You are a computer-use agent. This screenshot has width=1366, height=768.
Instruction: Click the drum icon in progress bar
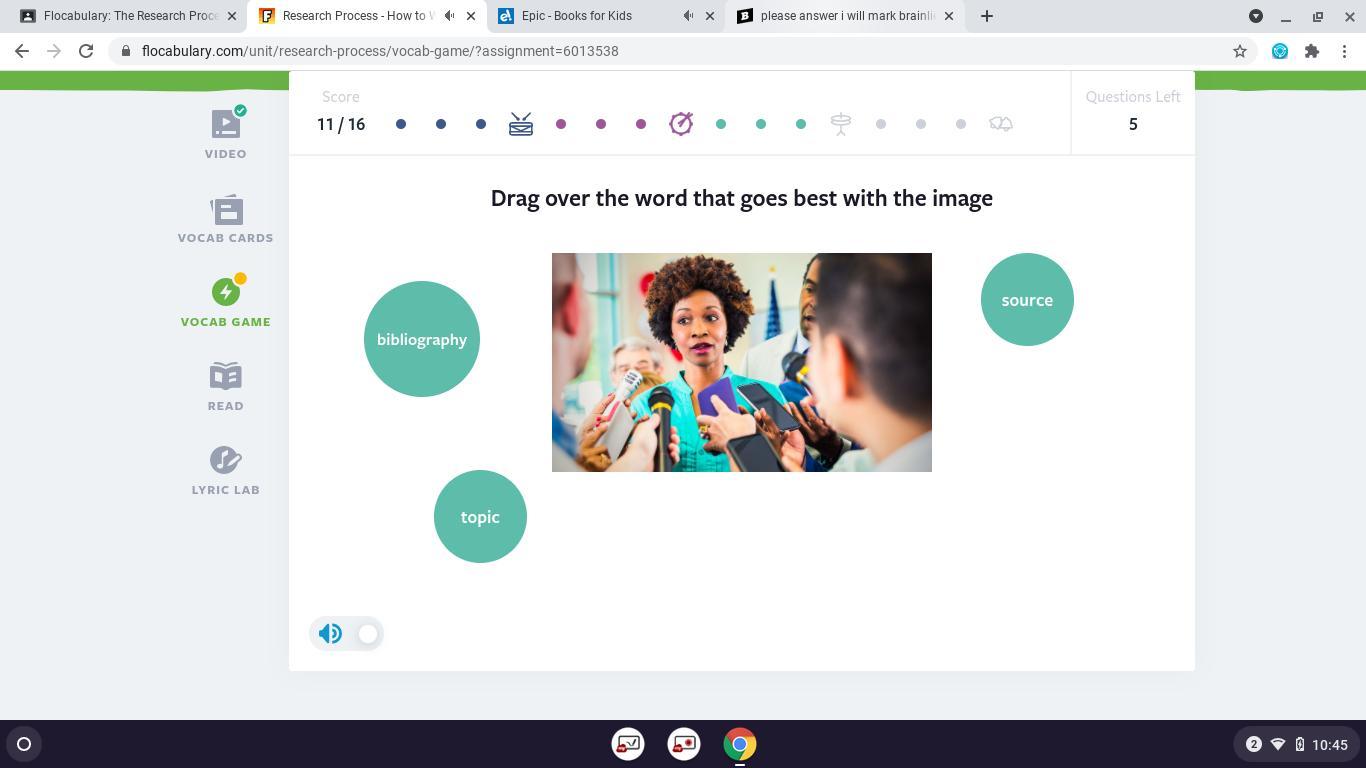521,124
